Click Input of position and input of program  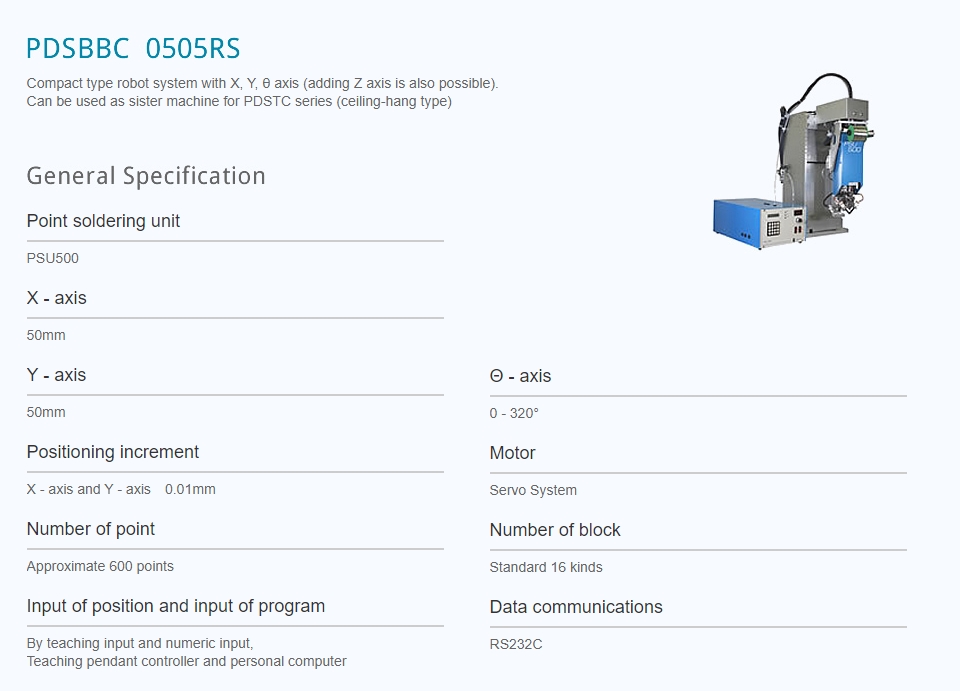[176, 606]
